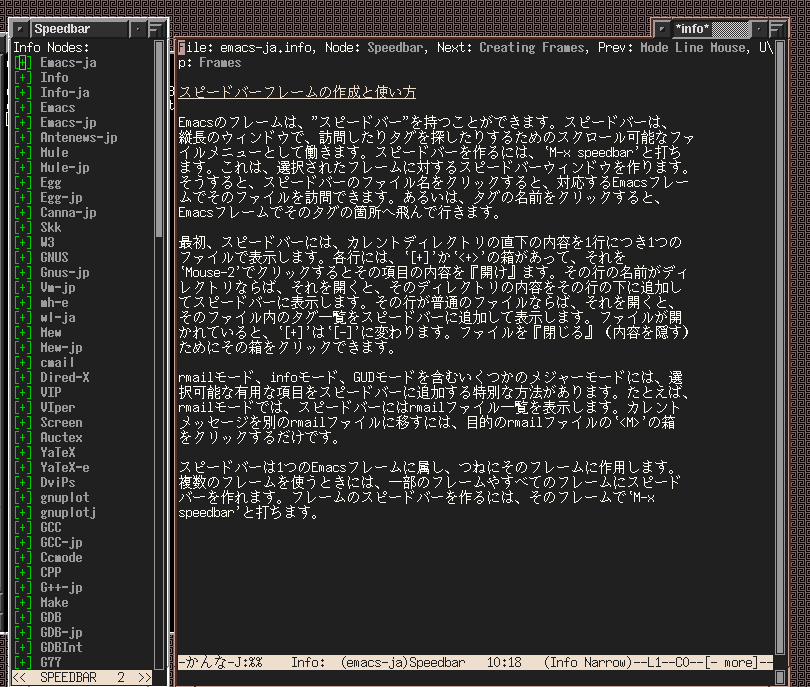Iconify the Speedbar window

(138, 29)
